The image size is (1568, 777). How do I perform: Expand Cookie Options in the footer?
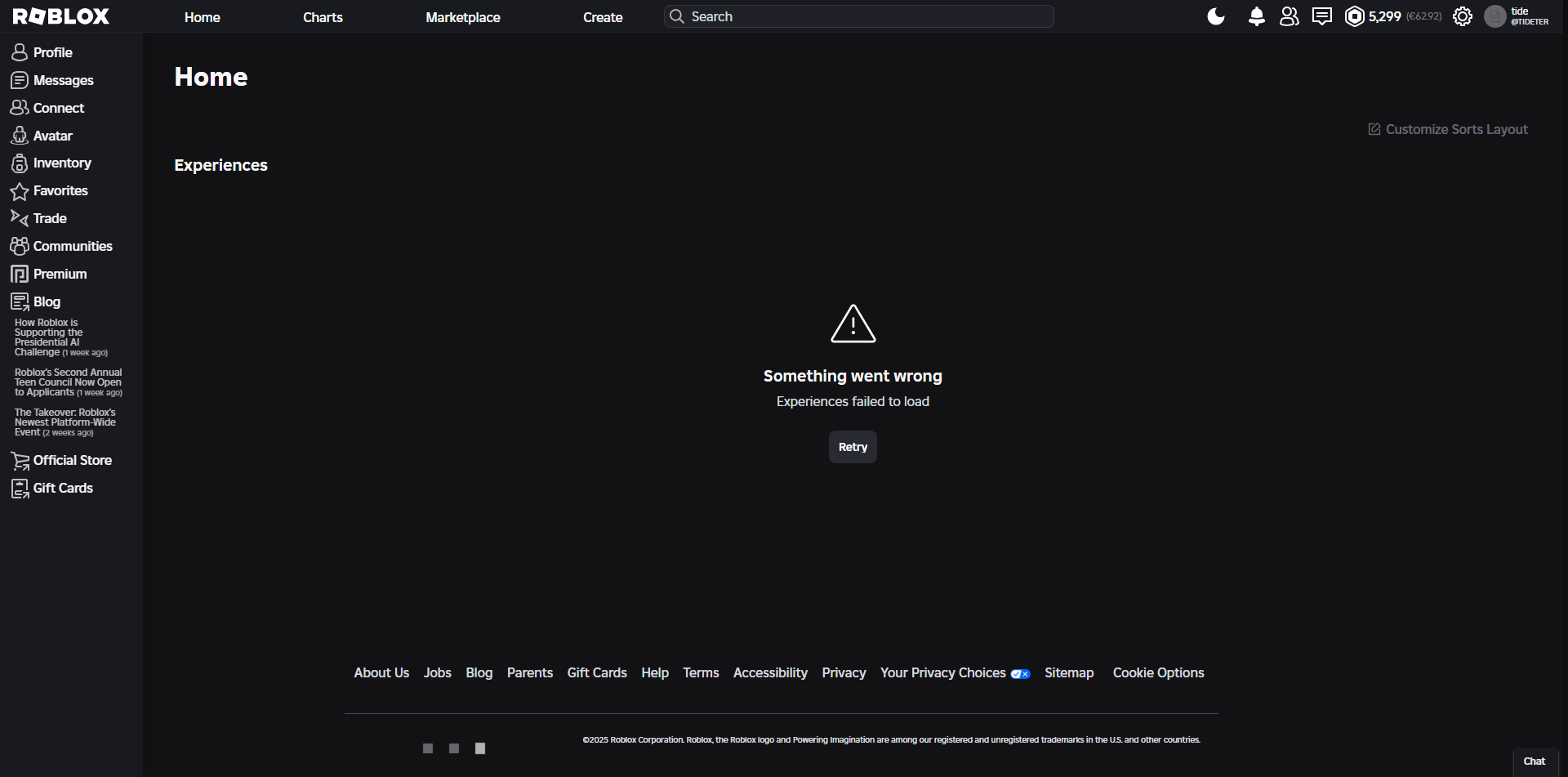coord(1158,672)
